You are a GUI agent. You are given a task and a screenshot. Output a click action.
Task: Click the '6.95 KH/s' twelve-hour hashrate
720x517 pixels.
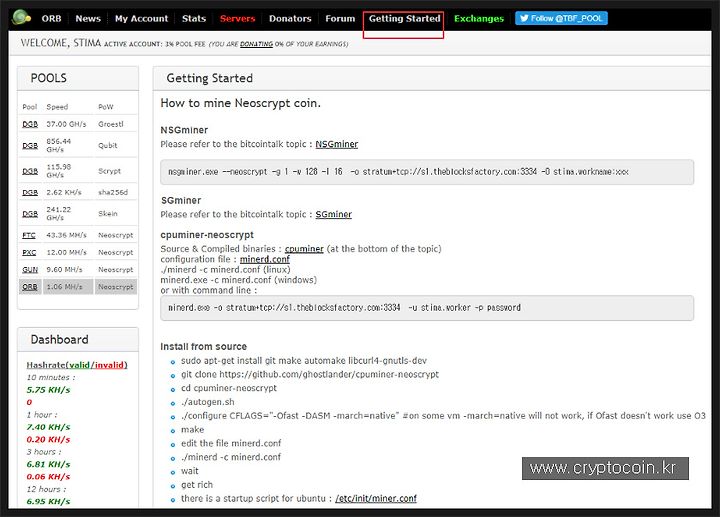click(48, 501)
